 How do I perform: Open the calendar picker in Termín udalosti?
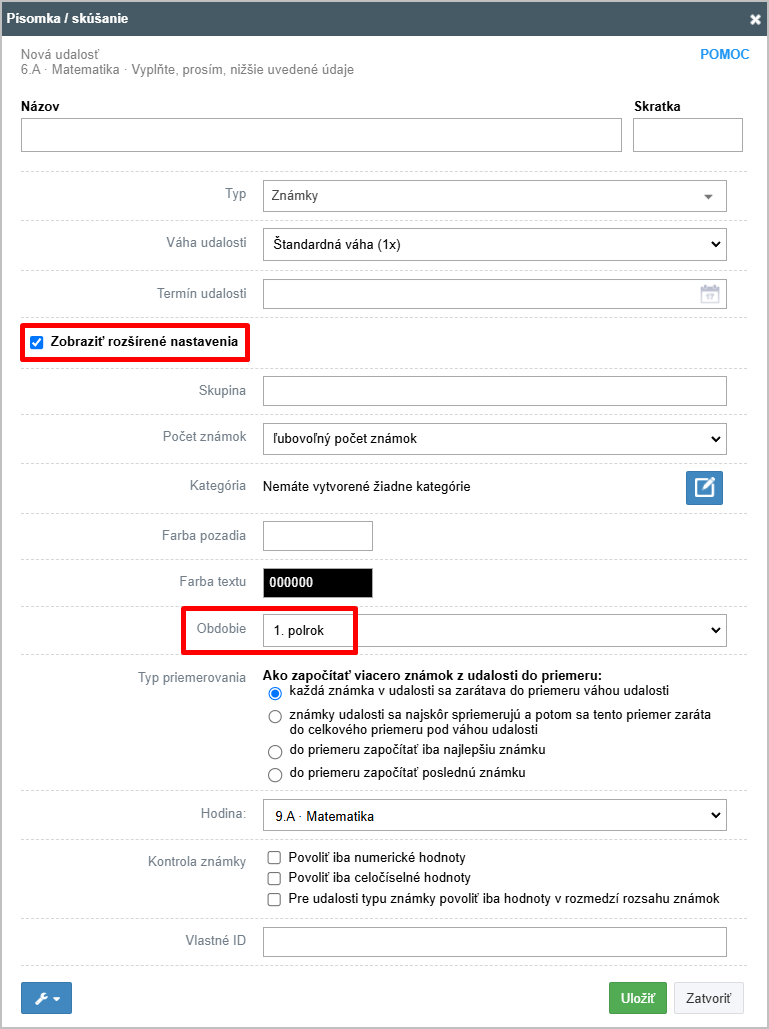709,294
